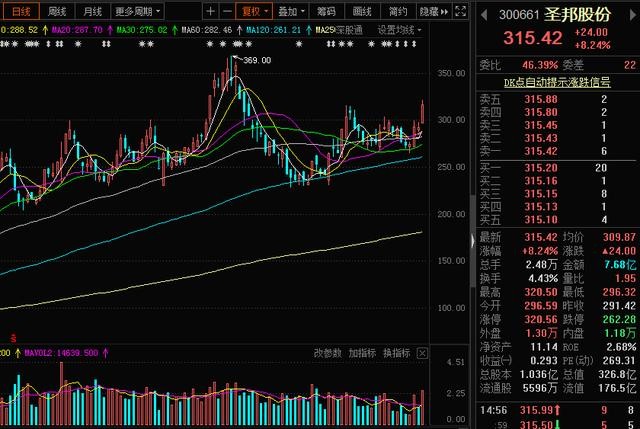640x429 pixels.
Task: Switch to 月线 monthly chart tab
Action: click(93, 11)
